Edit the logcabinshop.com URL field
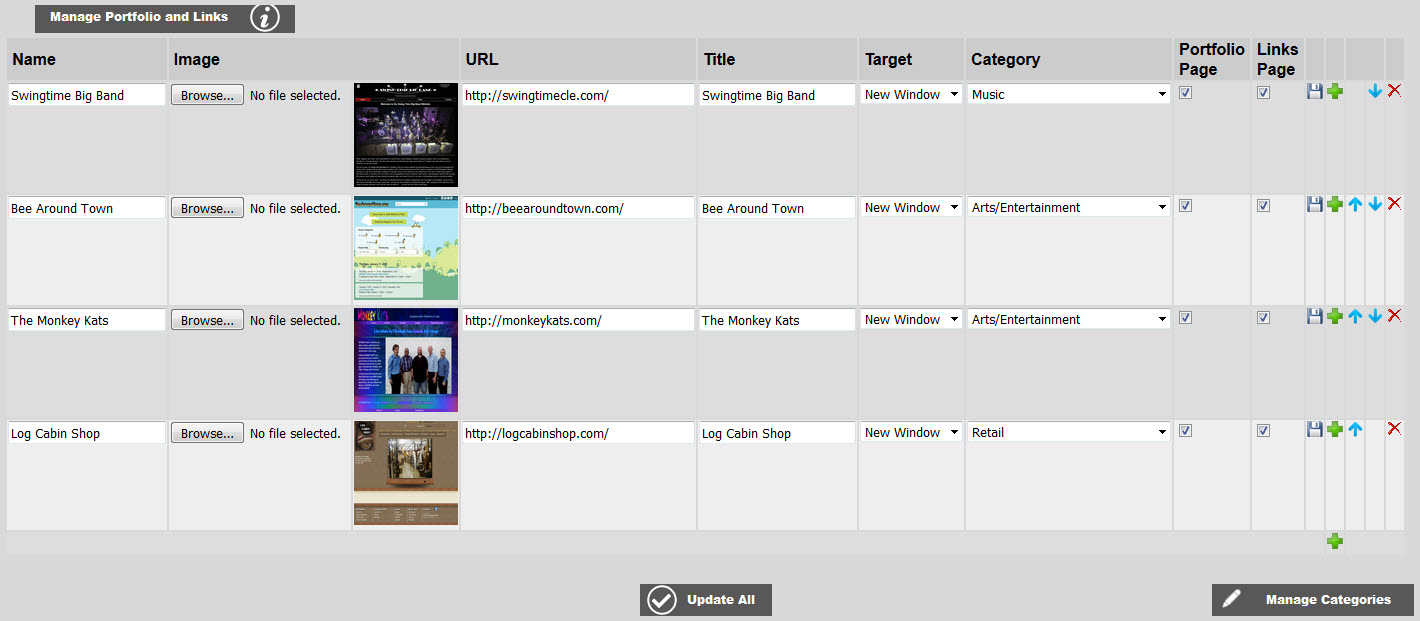 pyautogui.click(x=578, y=433)
